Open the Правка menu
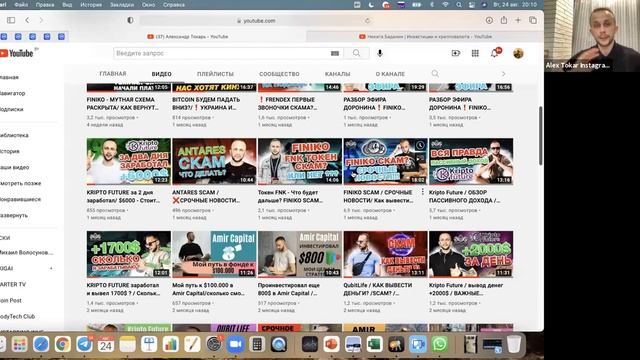 pyautogui.click(x=45, y=4)
